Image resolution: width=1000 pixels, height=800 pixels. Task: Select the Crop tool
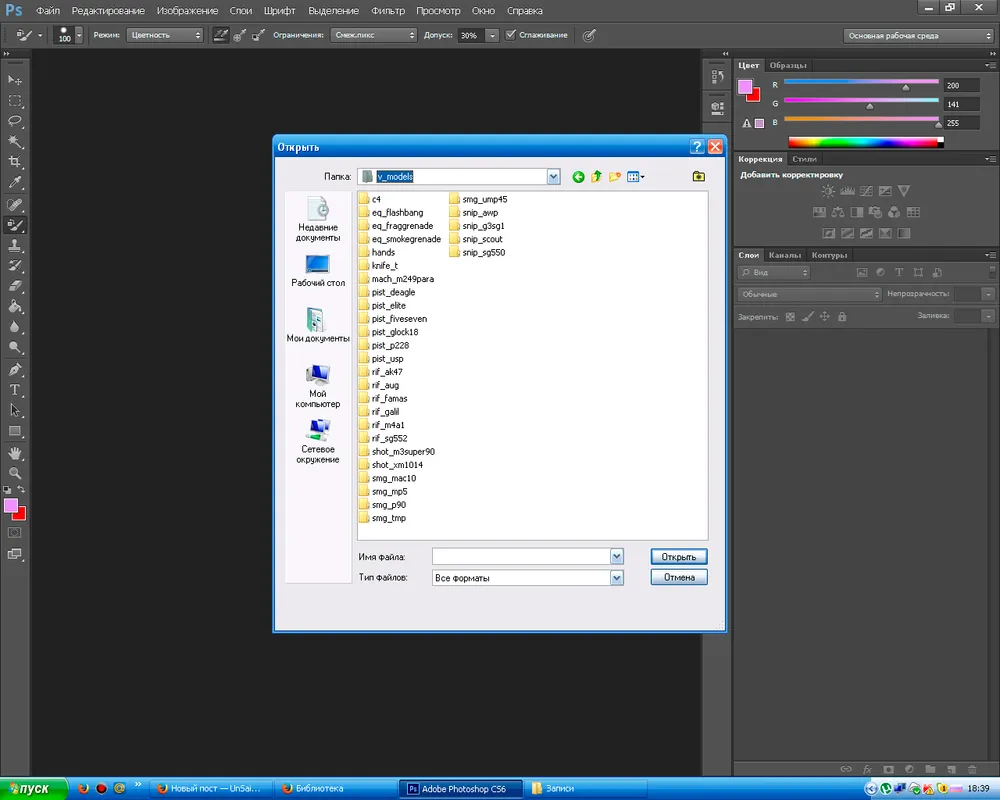tap(15, 162)
